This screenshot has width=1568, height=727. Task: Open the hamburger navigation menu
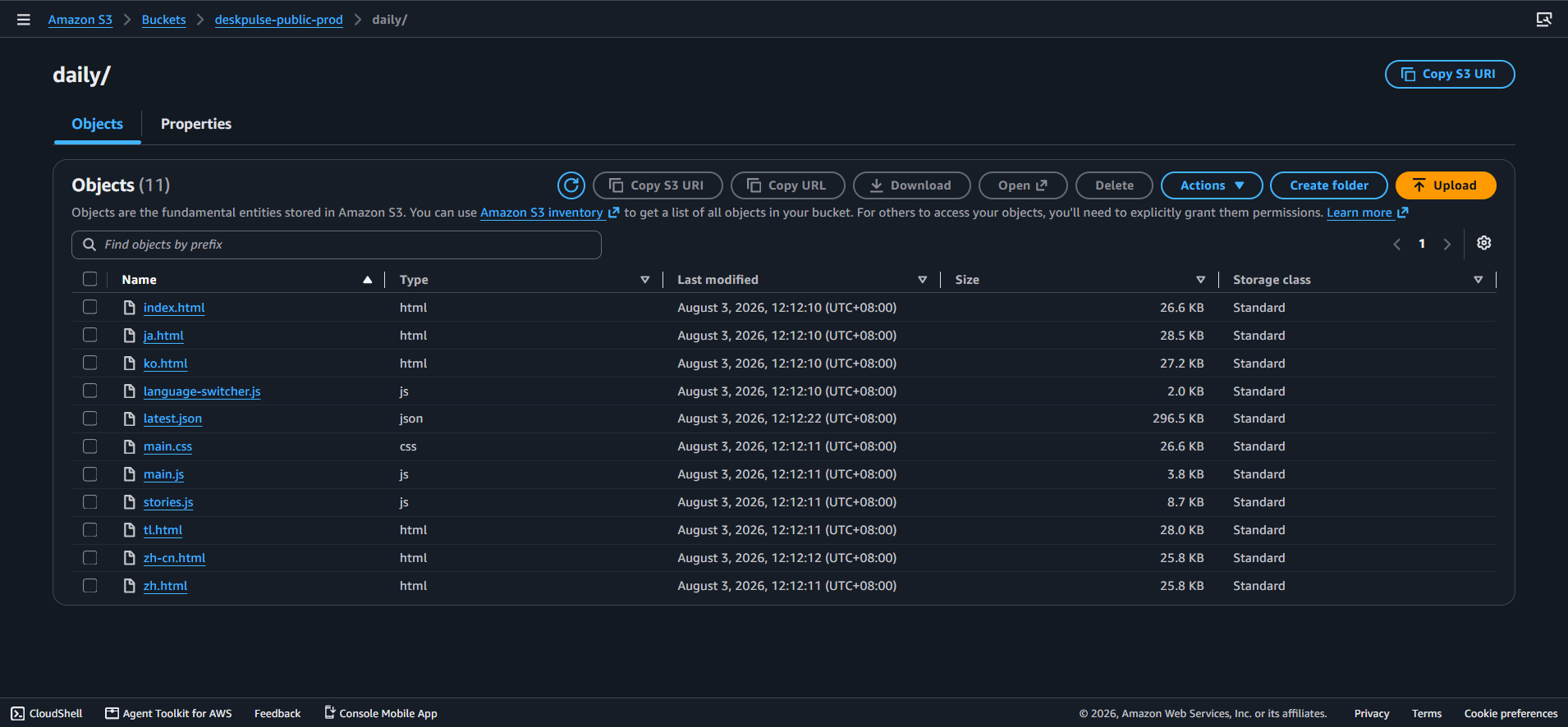24,20
